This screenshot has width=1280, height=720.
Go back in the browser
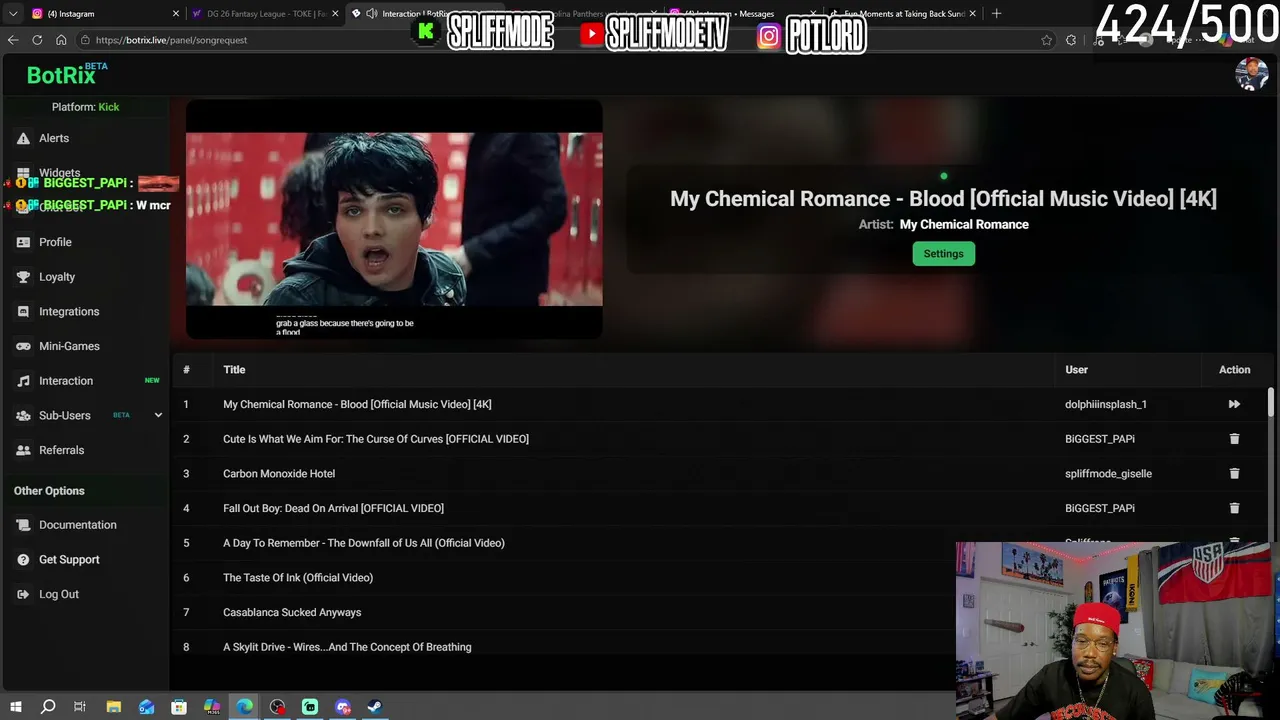pyautogui.click(x=13, y=40)
